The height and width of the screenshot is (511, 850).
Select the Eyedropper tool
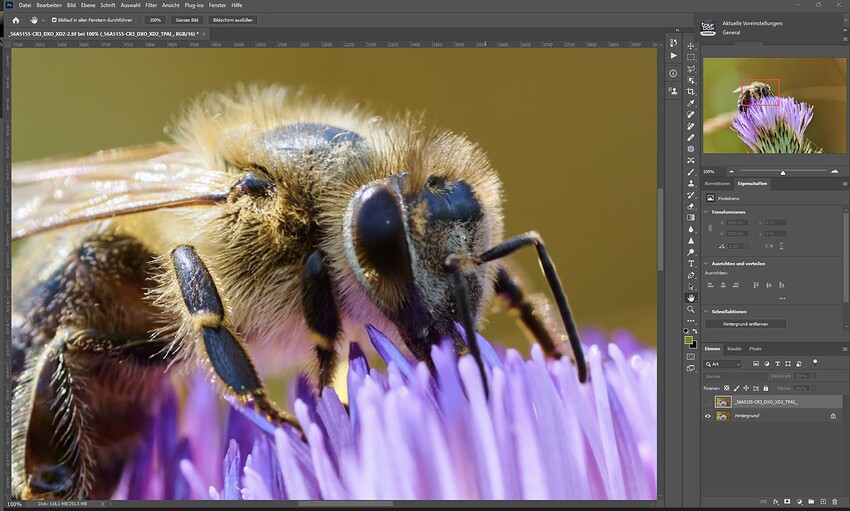point(691,104)
